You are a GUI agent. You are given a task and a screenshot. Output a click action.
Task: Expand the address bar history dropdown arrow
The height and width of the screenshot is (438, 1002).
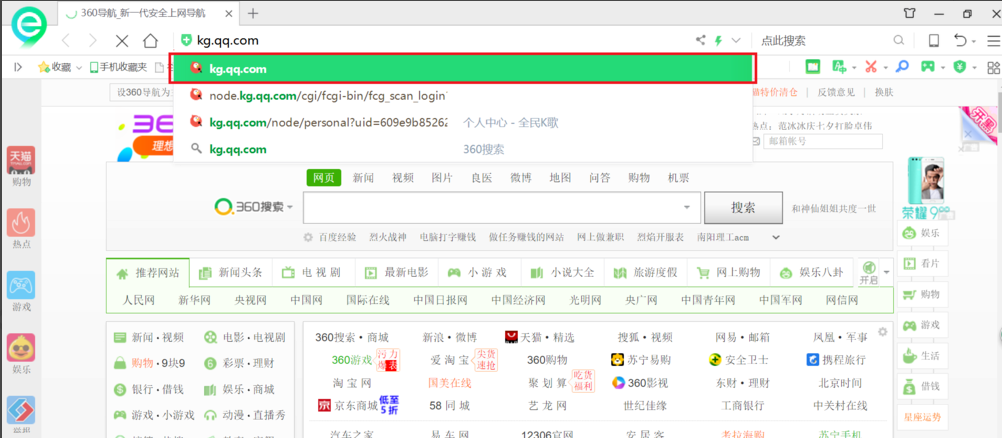tap(736, 41)
